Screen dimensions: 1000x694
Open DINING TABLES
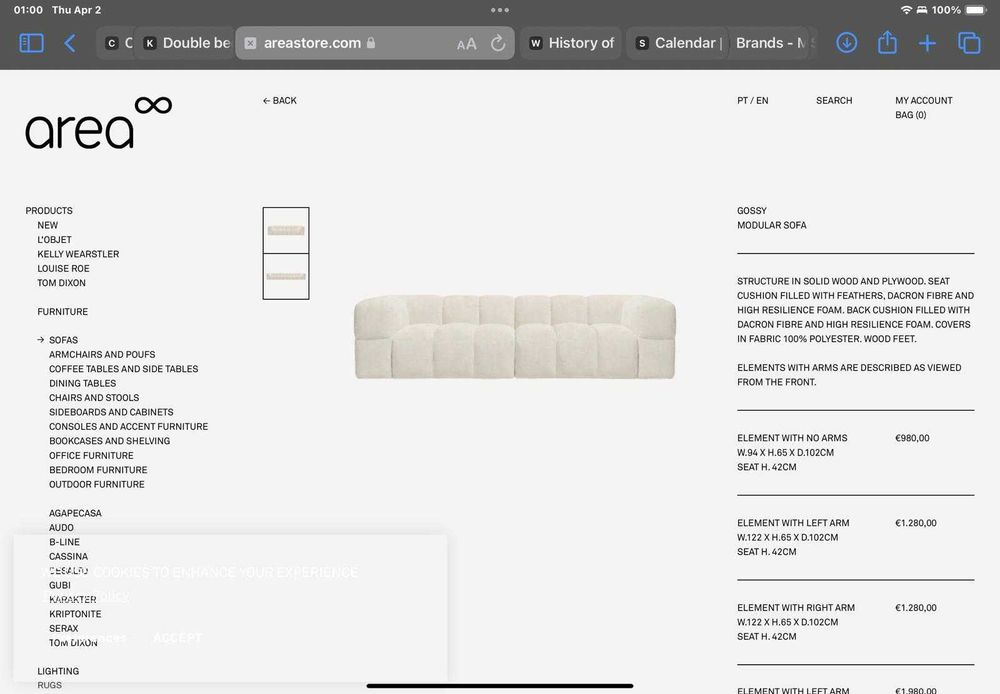tap(82, 383)
